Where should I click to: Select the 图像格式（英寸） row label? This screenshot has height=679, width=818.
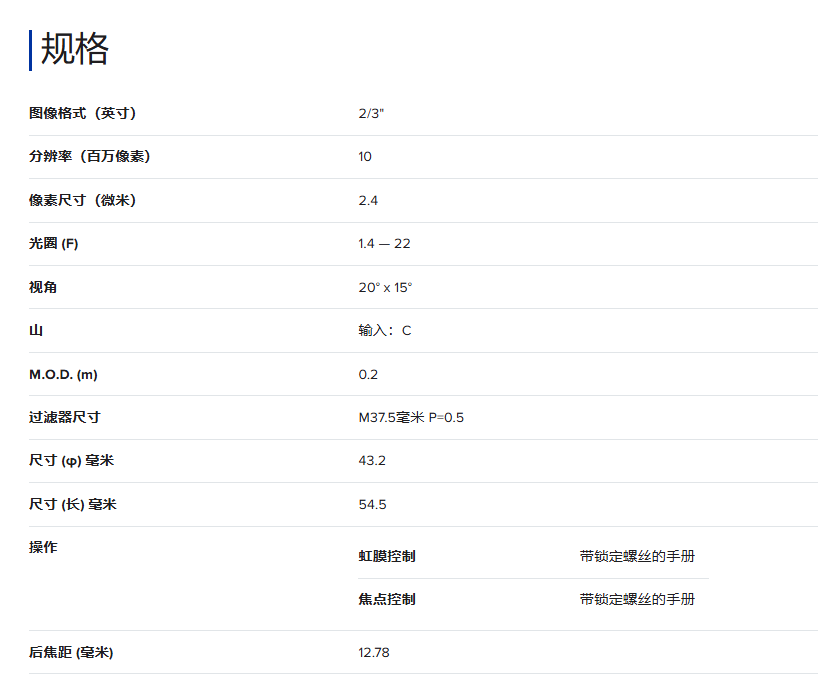(x=82, y=113)
